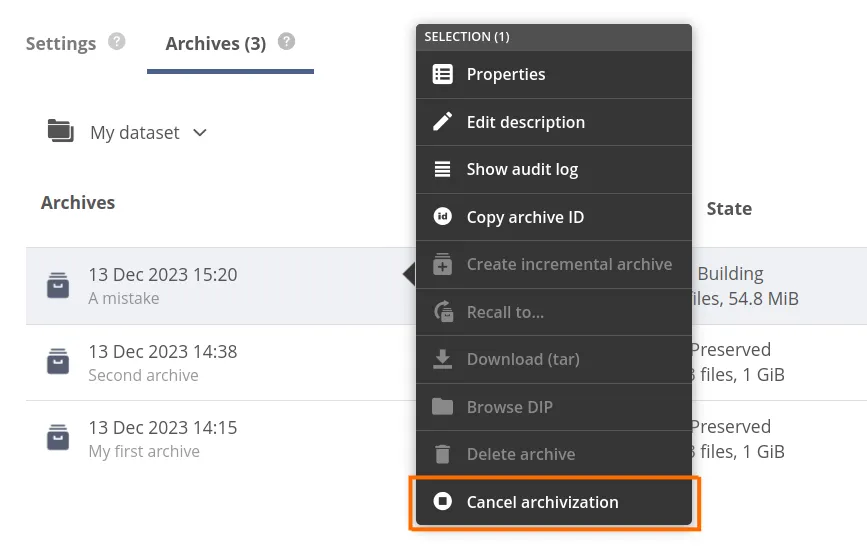Click the archive icon for 13 Dec 2023 14:38

click(58, 362)
